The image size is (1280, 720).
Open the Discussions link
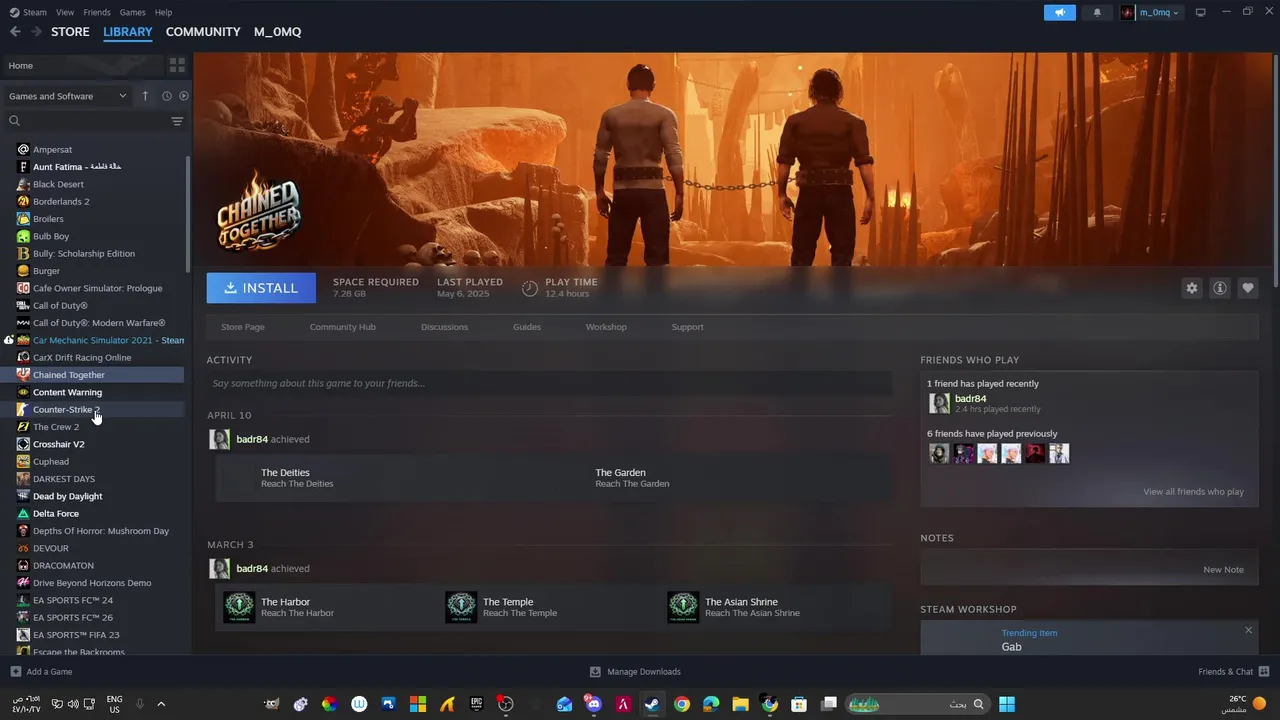(444, 327)
